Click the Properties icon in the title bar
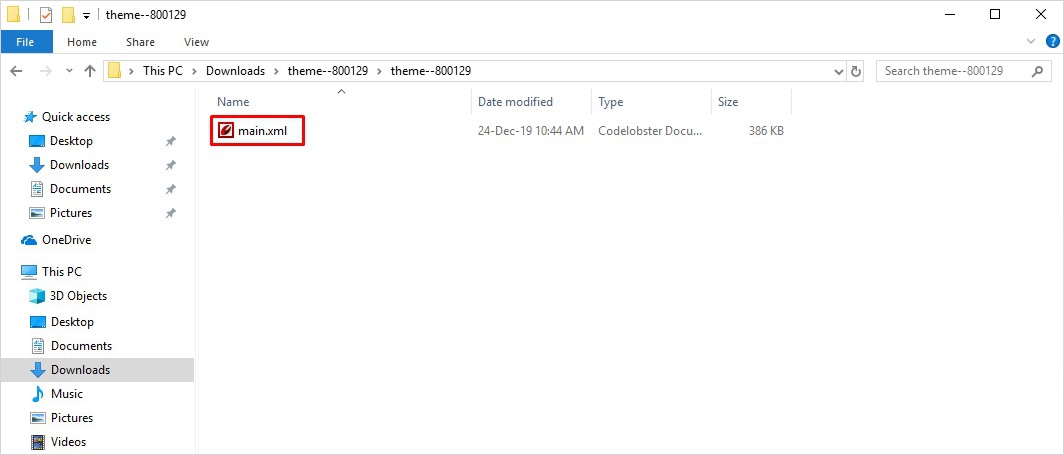Screen dimensions: 1064x455 point(46,15)
